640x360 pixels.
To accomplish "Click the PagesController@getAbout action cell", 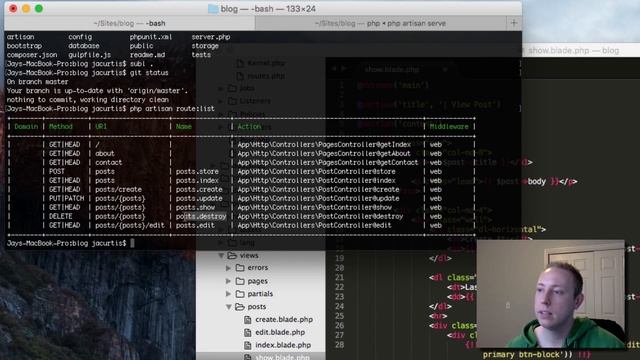I will [x=324, y=153].
